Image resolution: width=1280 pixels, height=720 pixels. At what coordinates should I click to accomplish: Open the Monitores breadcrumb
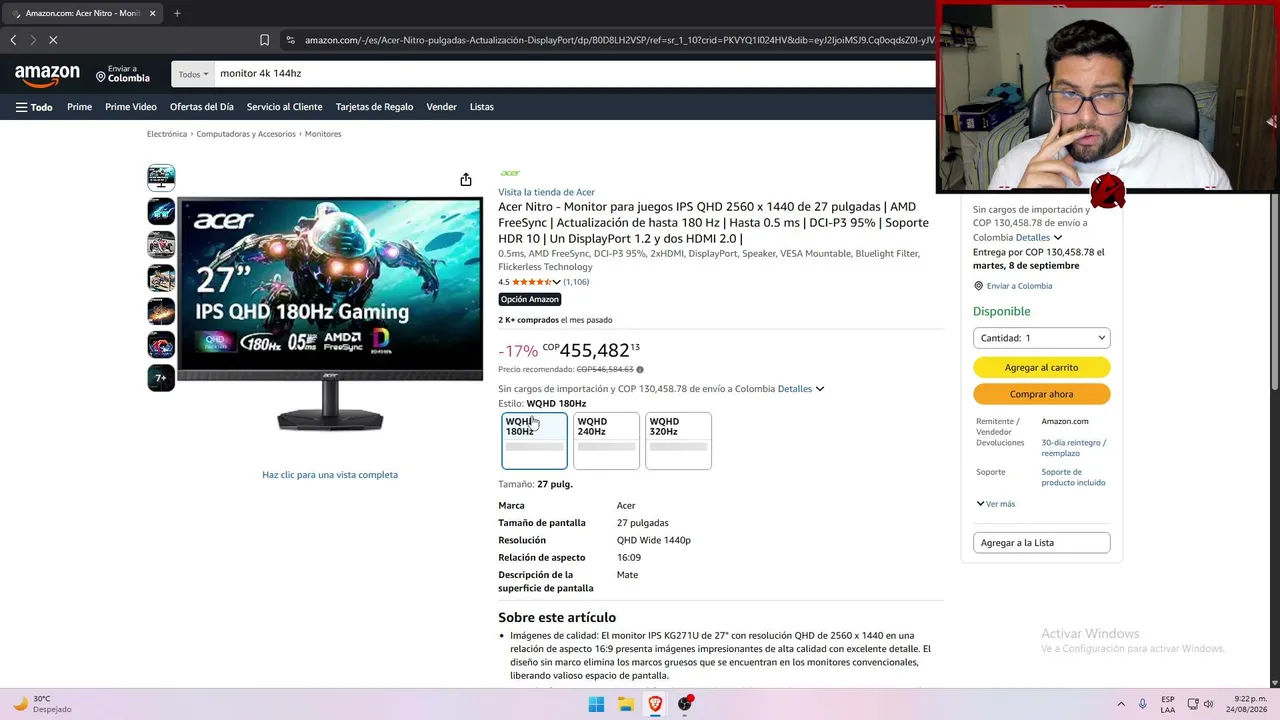323,134
